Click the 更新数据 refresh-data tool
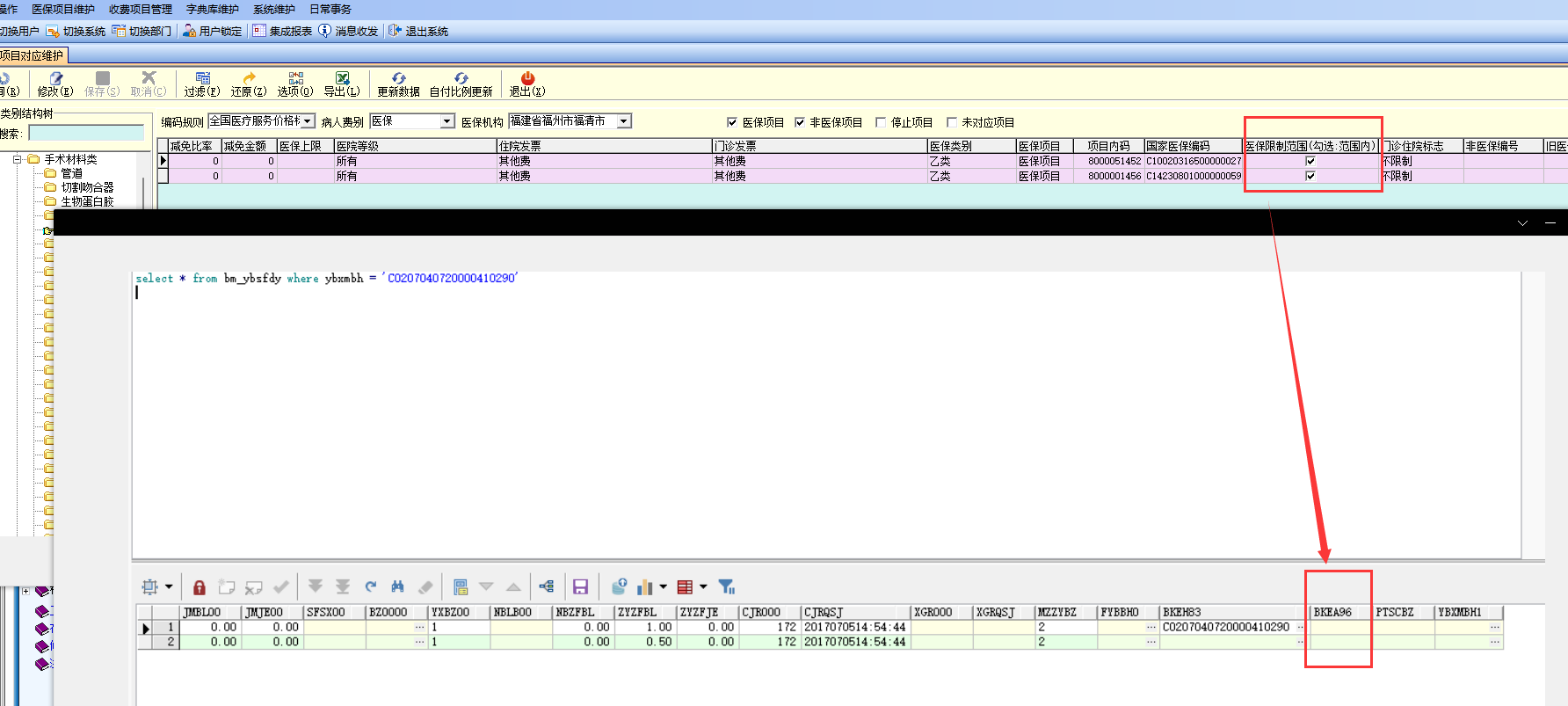This screenshot has width=1568, height=706. pyautogui.click(x=399, y=84)
